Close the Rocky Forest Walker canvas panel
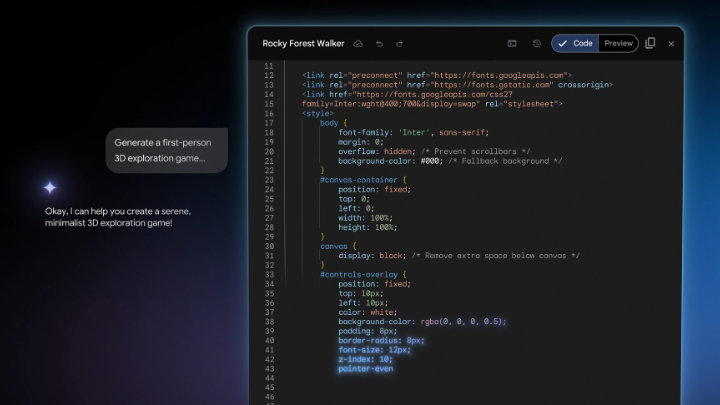The height and width of the screenshot is (405, 720). point(671,44)
